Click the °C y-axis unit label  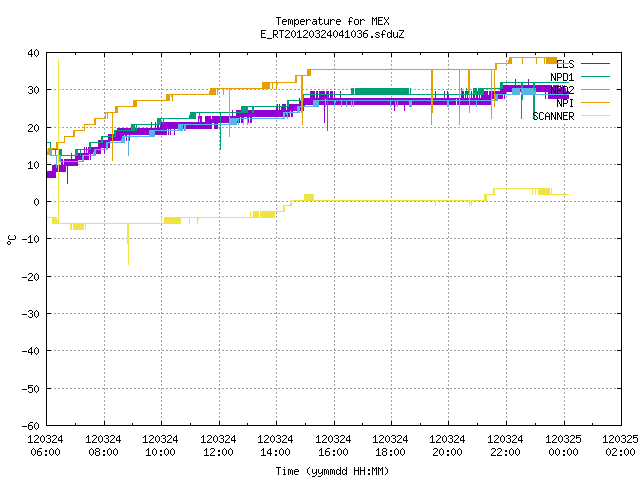point(12,240)
